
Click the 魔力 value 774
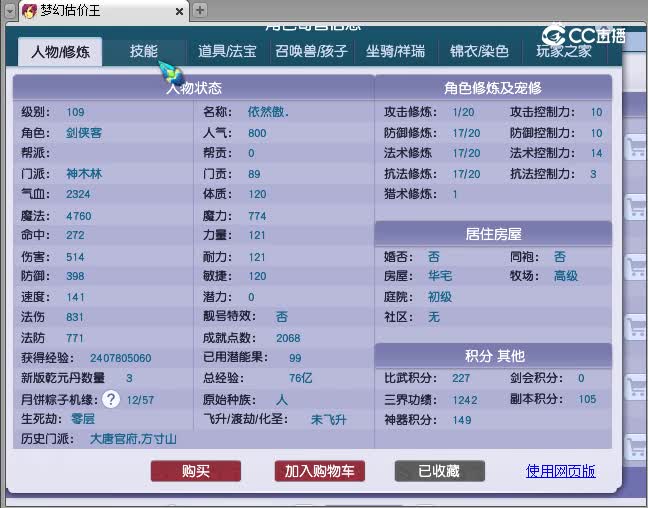257,216
